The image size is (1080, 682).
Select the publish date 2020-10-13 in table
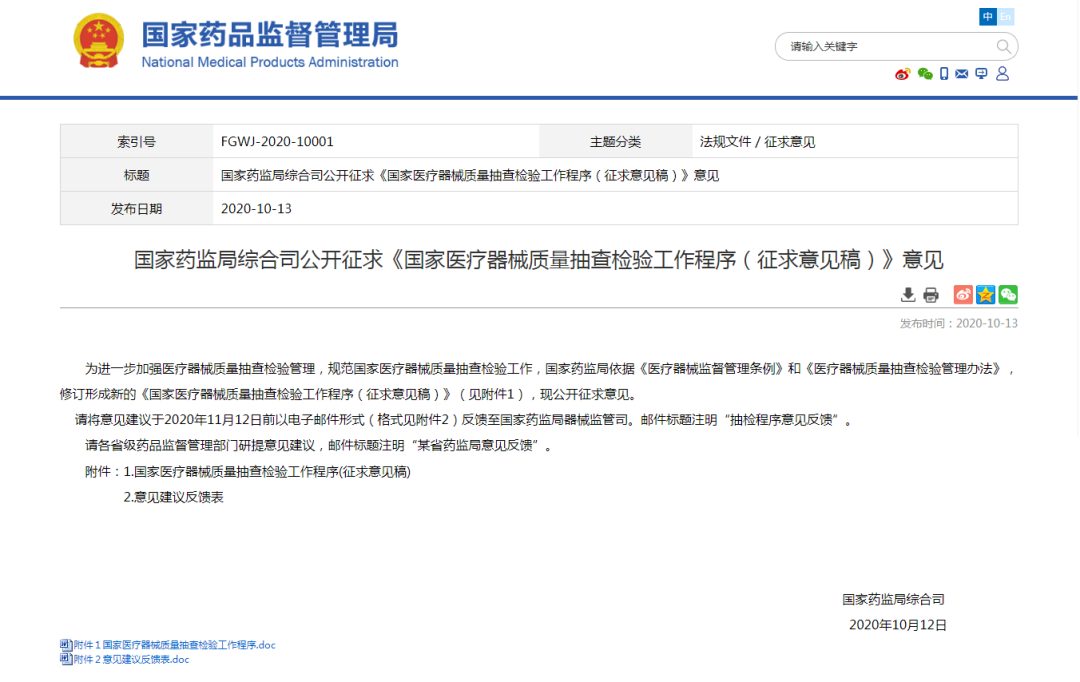coord(256,209)
